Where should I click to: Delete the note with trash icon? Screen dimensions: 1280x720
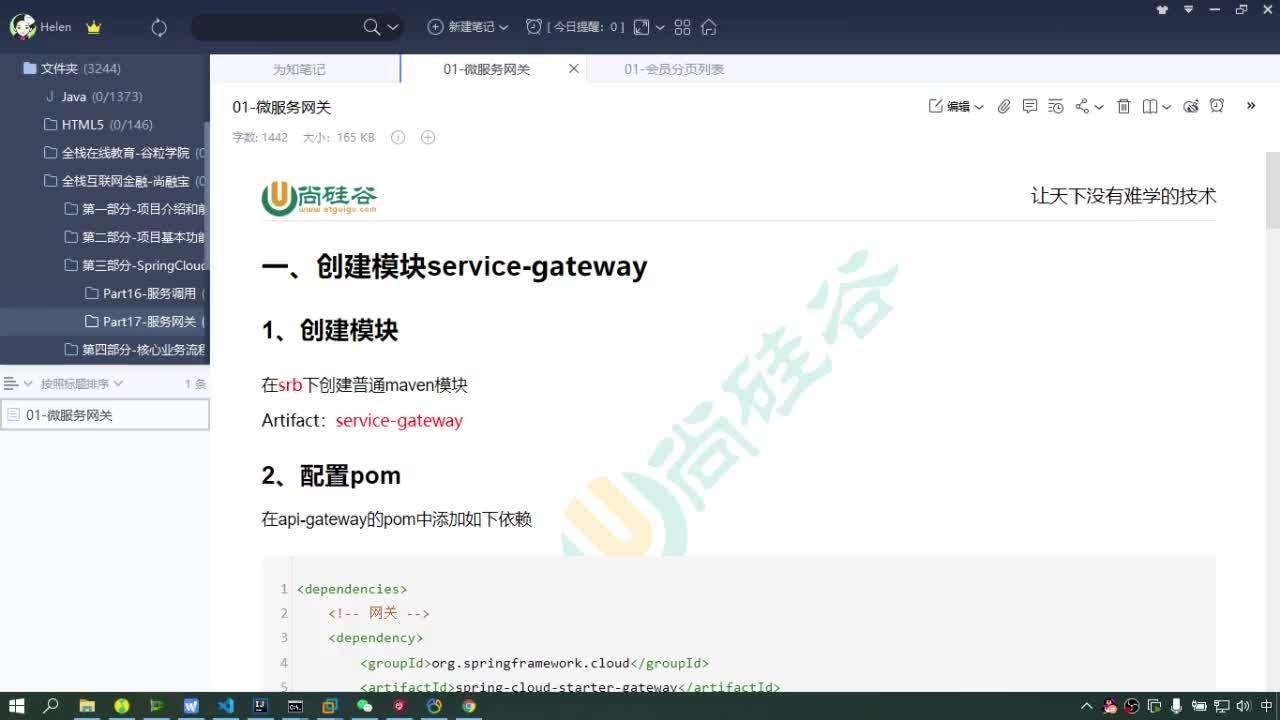1124,106
